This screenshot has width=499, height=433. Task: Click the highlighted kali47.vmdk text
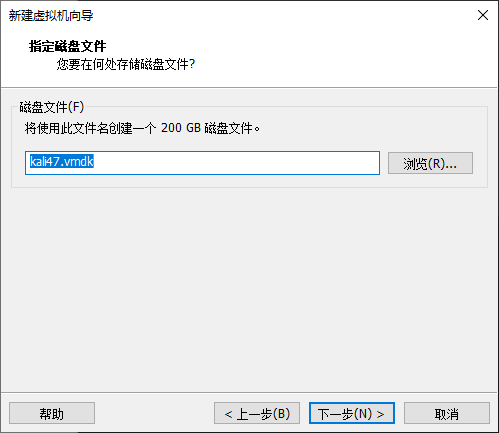point(62,162)
